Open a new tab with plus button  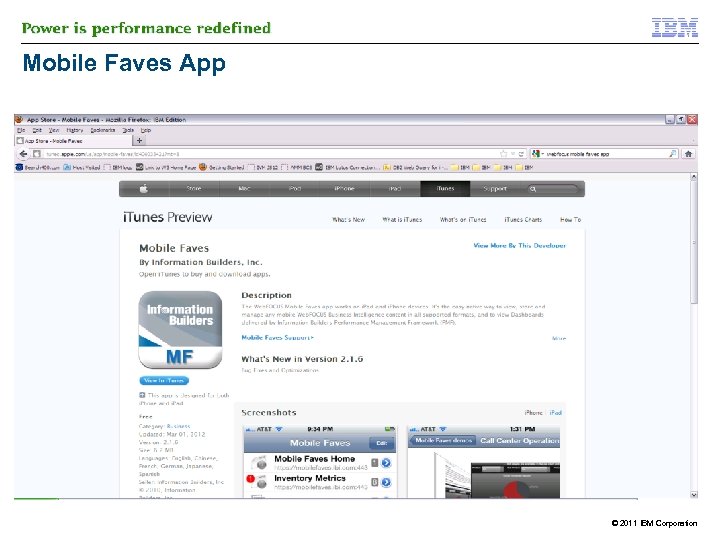coord(140,141)
